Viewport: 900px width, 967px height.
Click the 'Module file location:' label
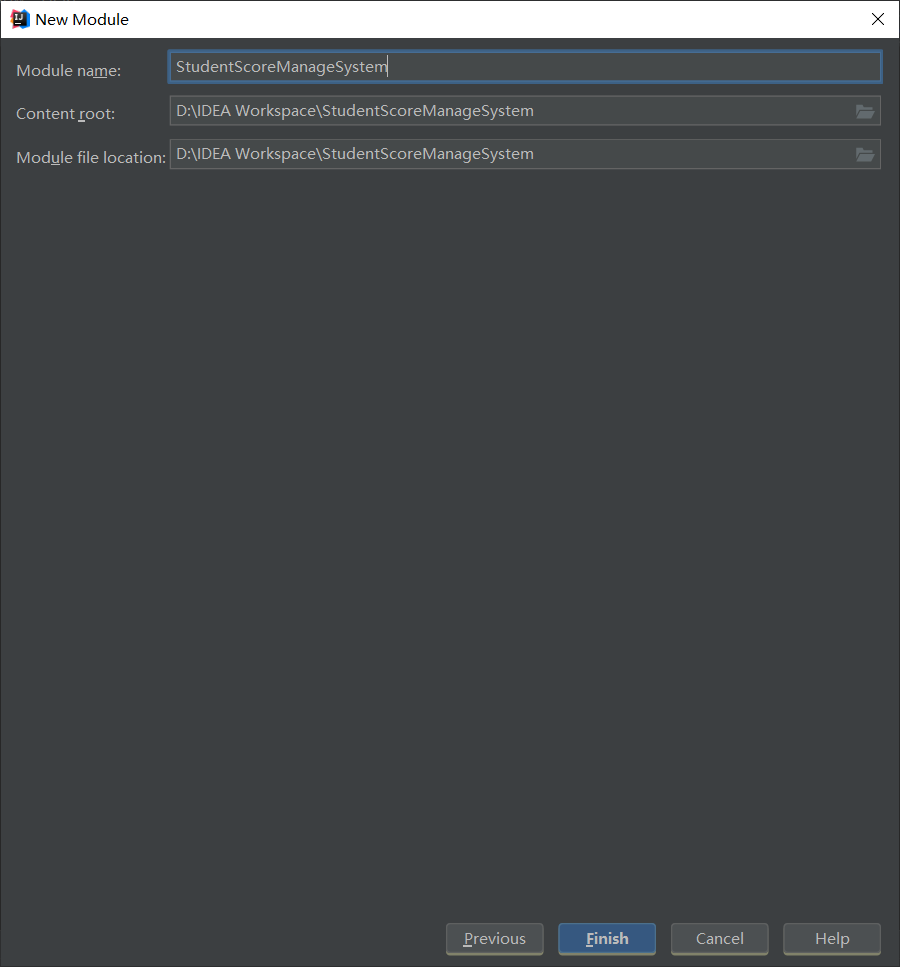coord(91,158)
